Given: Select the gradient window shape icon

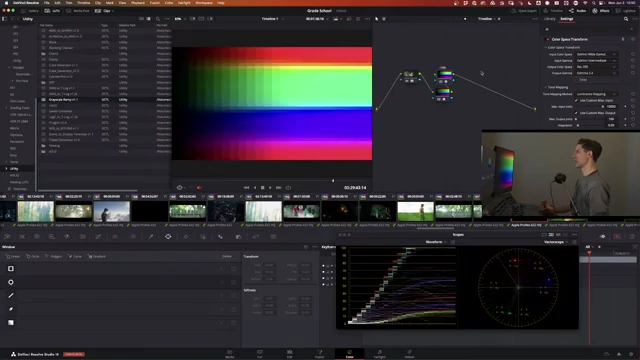Looking at the screenshot, I should [11, 322].
